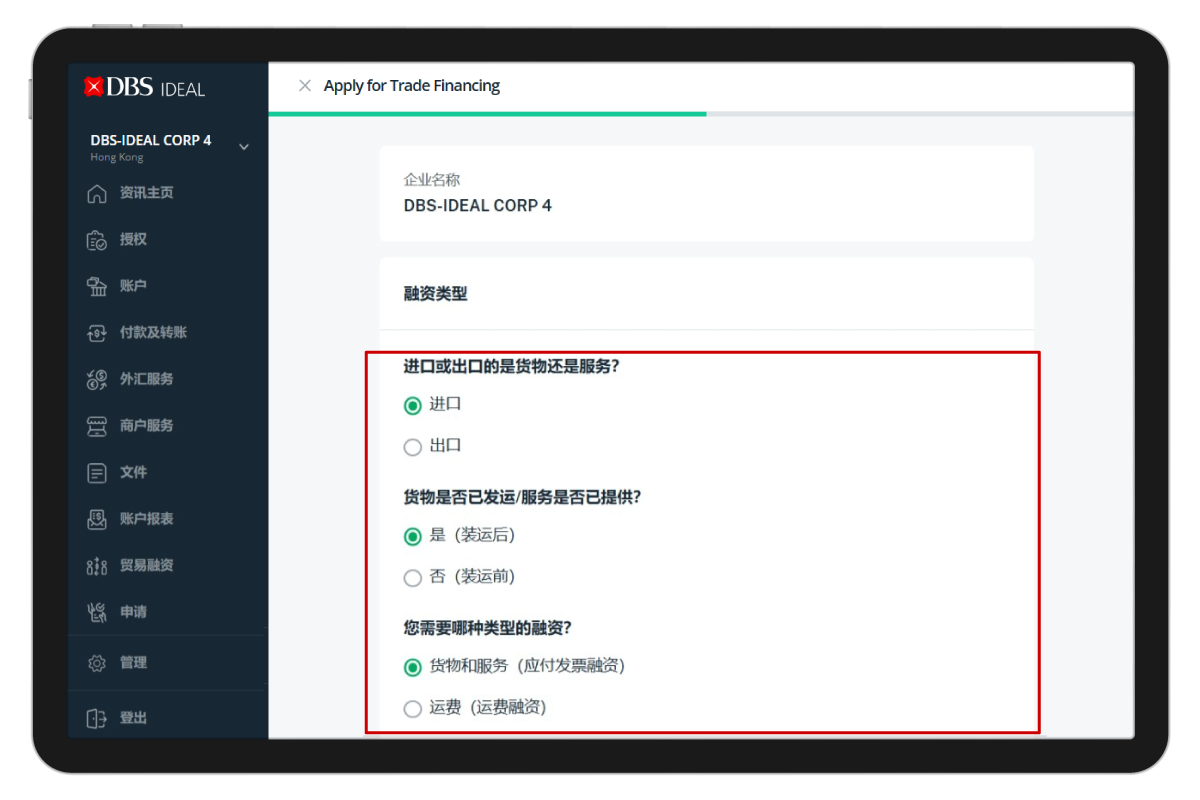
Task: Open 账户报表 in the sidebar
Action: (146, 519)
